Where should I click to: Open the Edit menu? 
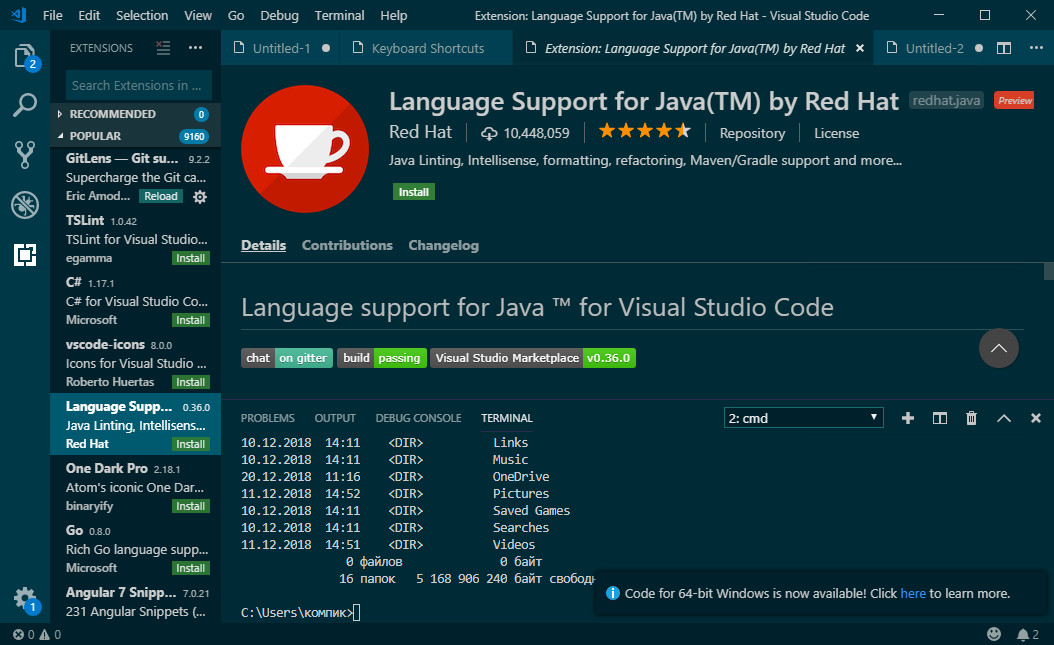(x=89, y=15)
